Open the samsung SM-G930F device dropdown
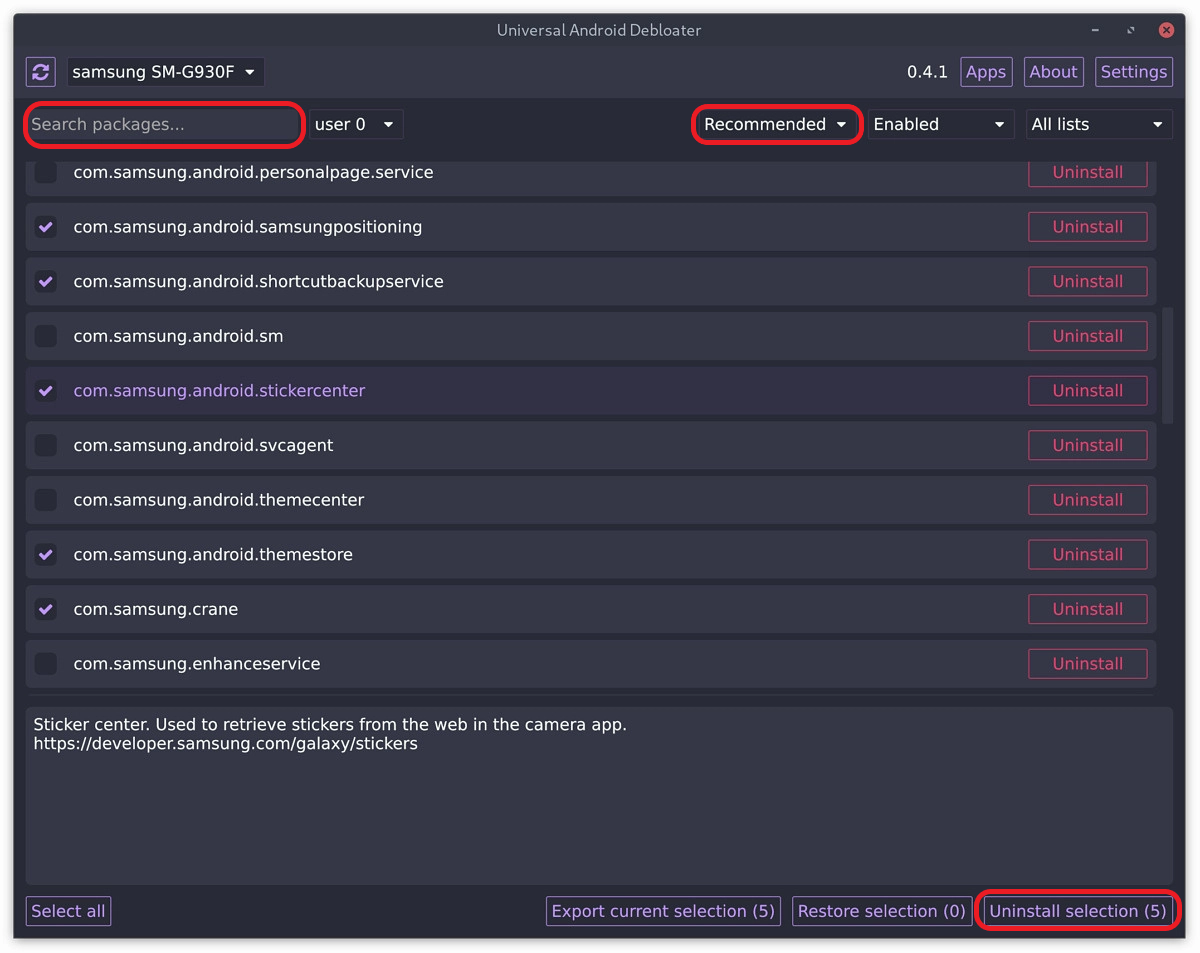 click(165, 72)
